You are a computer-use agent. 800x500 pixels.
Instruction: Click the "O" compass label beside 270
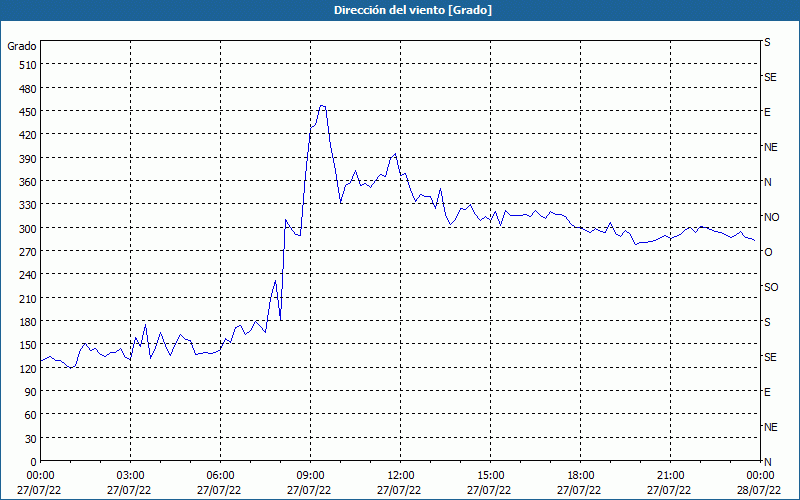768,253
